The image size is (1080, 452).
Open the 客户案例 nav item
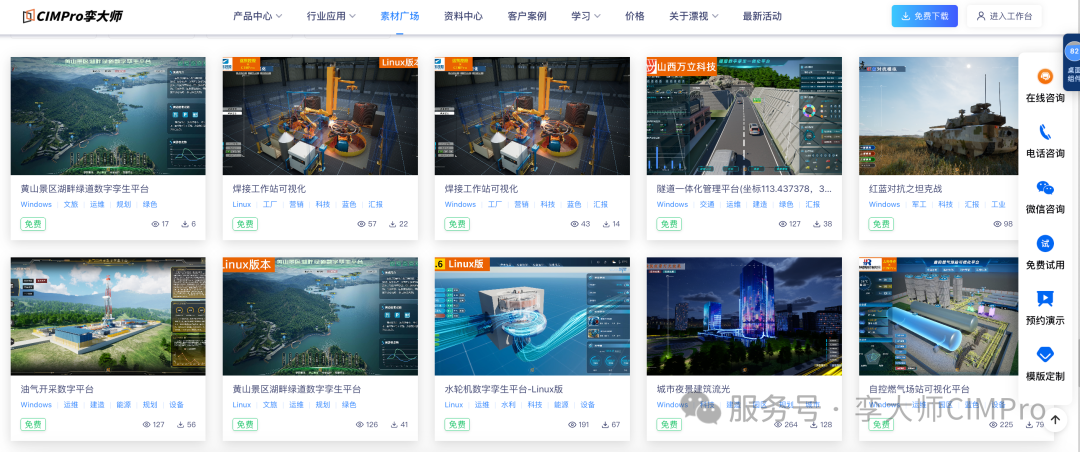(x=527, y=16)
